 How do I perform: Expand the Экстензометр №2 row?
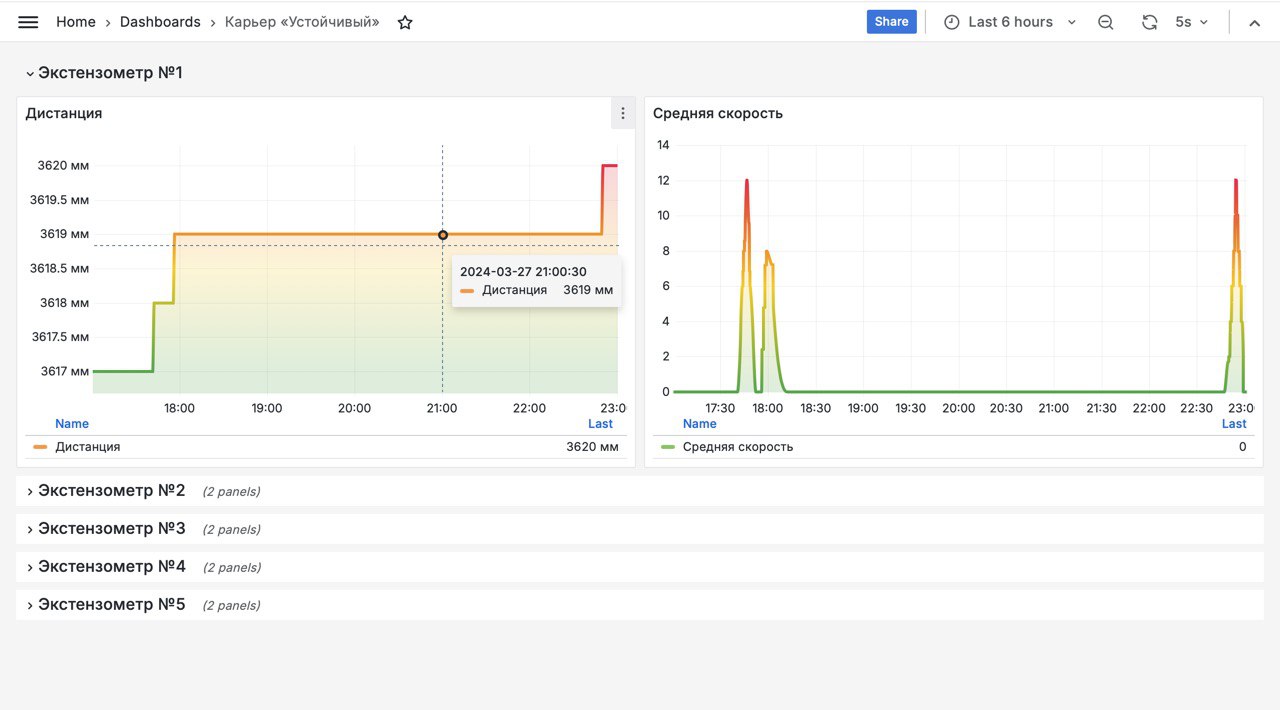(106, 491)
